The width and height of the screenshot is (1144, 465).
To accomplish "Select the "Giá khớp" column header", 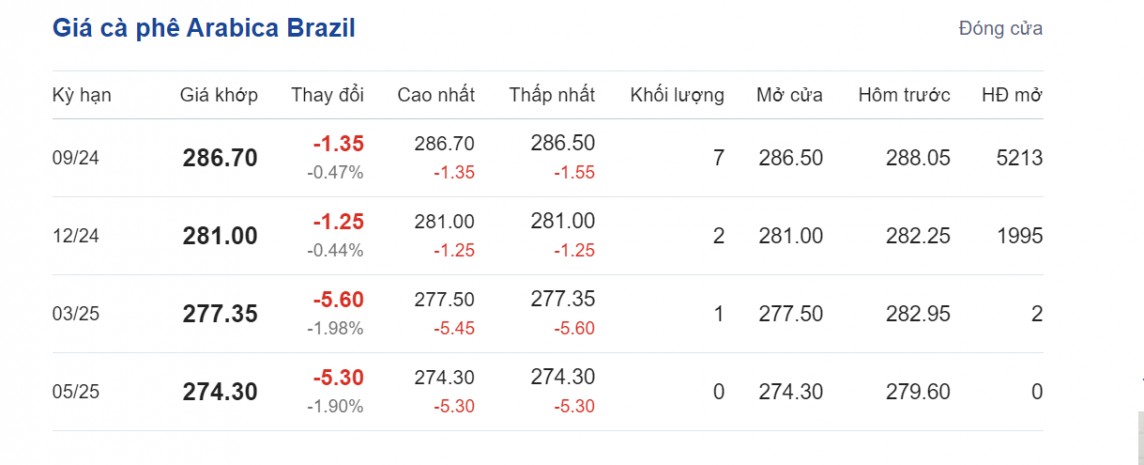I will pos(219,96).
